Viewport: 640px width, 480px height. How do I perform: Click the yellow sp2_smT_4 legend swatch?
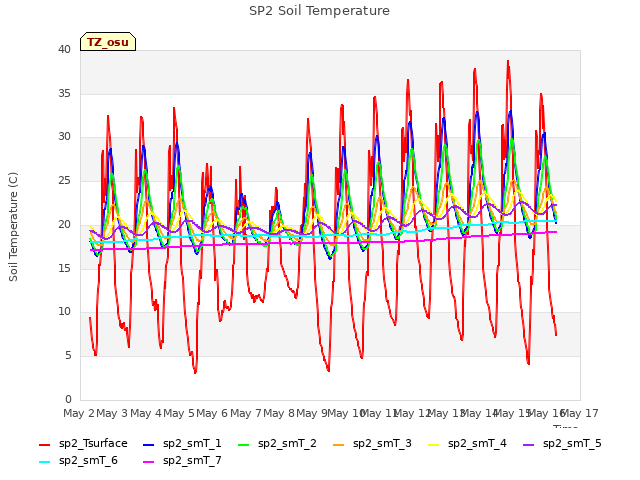pos(433,444)
